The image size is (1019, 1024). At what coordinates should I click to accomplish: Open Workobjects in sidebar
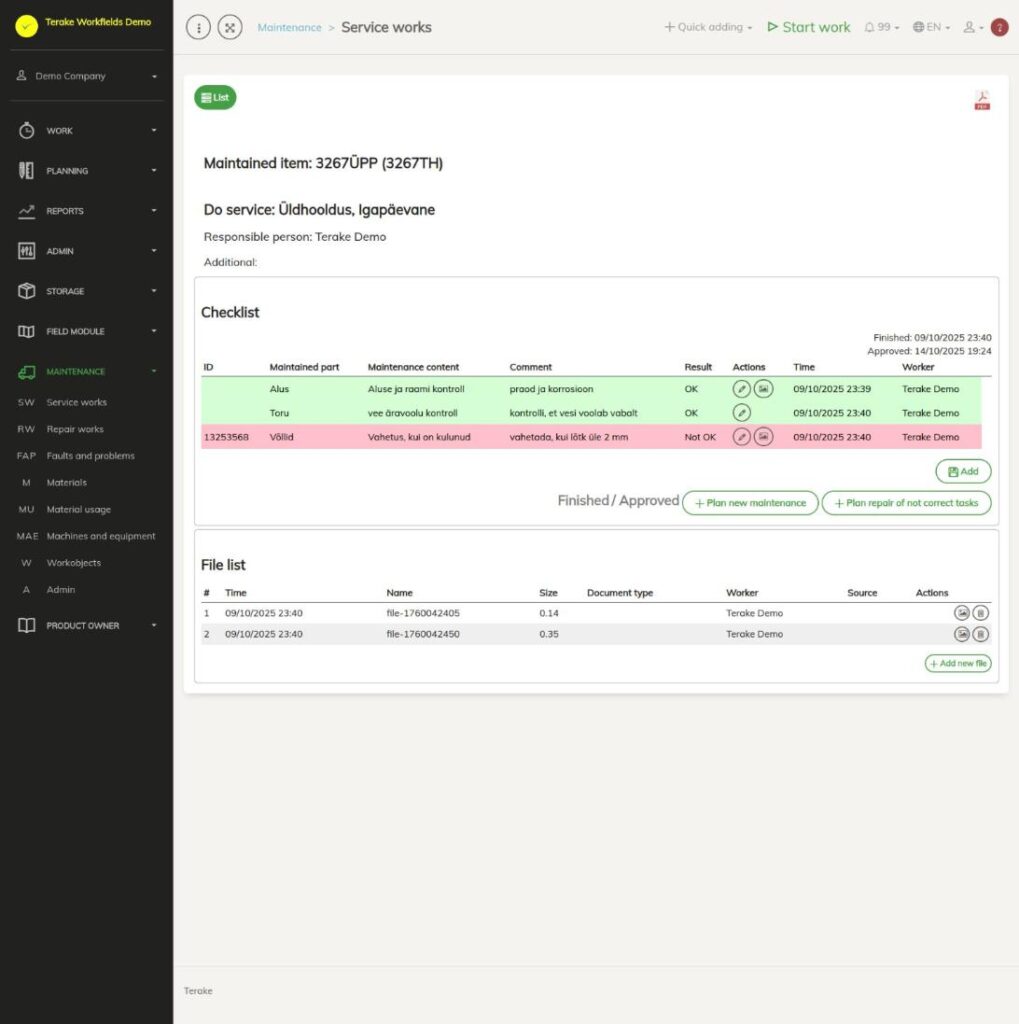[x=74, y=563]
